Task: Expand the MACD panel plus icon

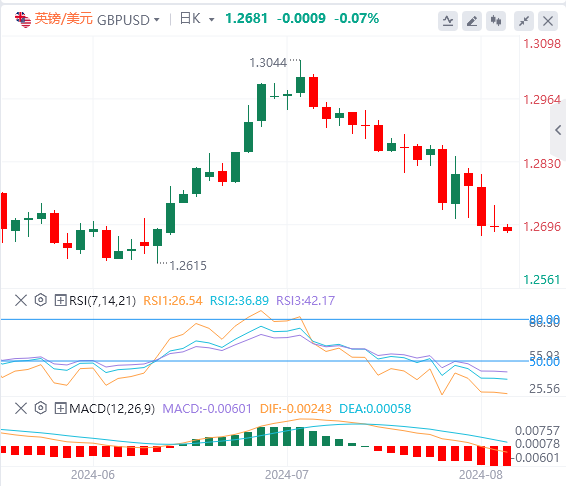Action: click(60, 408)
